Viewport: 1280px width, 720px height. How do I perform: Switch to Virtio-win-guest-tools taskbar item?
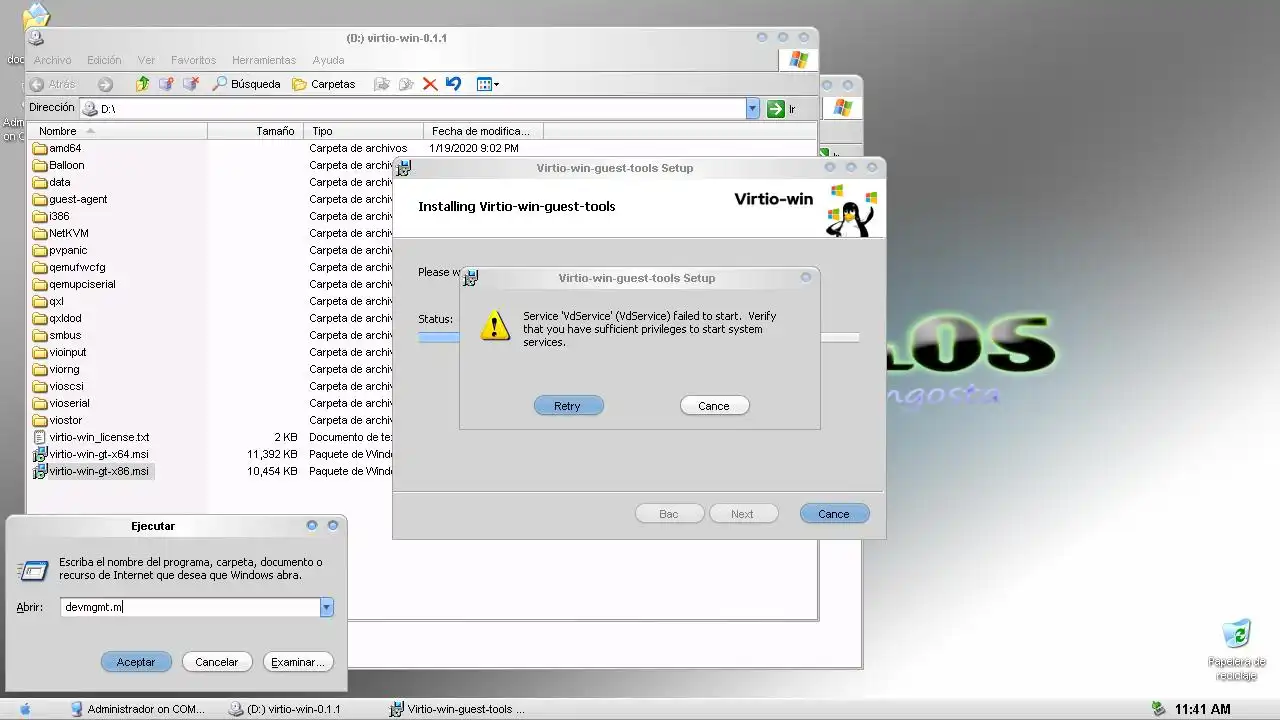(457, 709)
